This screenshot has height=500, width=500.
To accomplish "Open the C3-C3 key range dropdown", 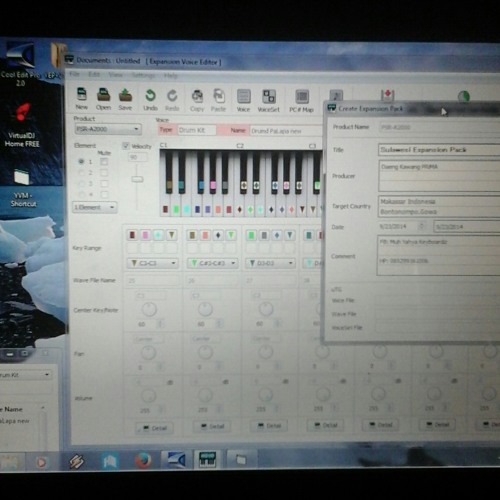I will [x=153, y=263].
